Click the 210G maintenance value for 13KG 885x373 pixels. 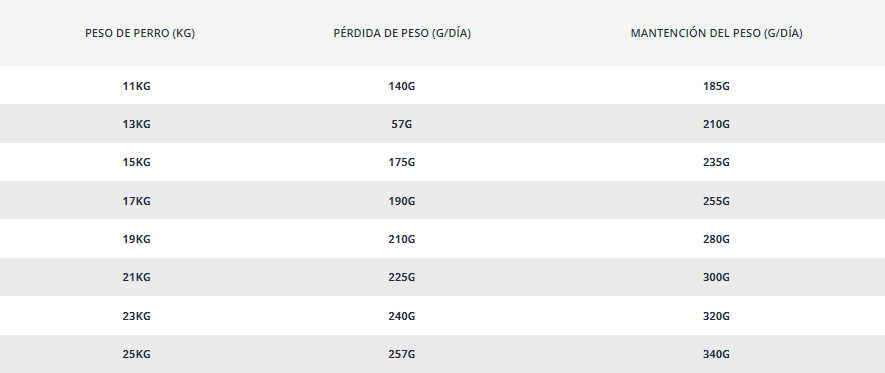[x=716, y=124]
